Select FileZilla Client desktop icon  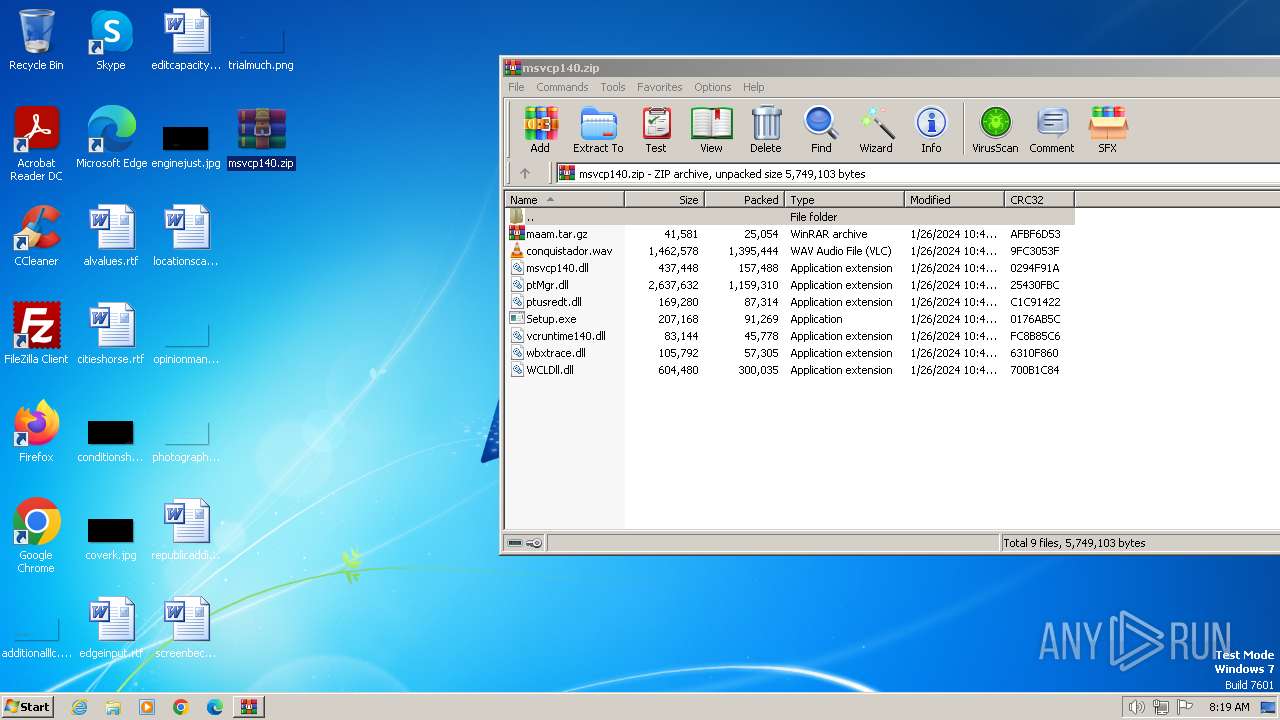[x=36, y=333]
